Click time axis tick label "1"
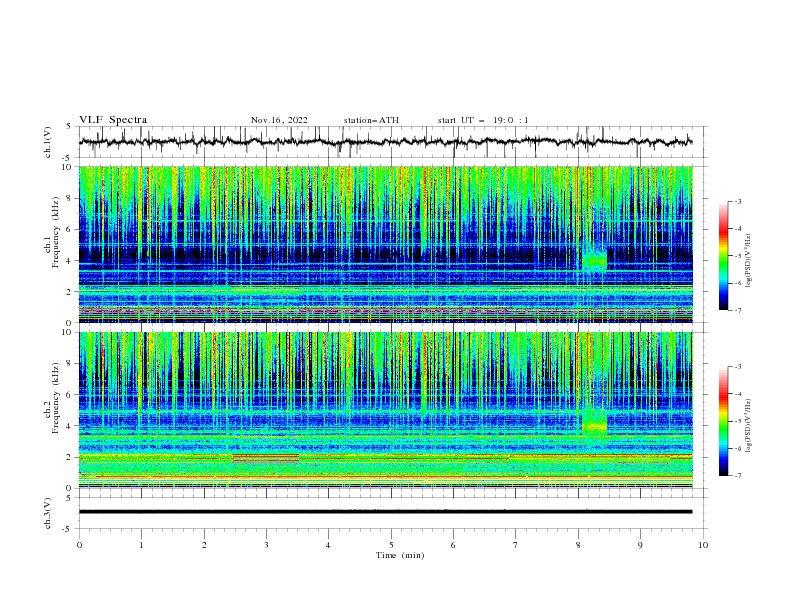 pos(141,545)
